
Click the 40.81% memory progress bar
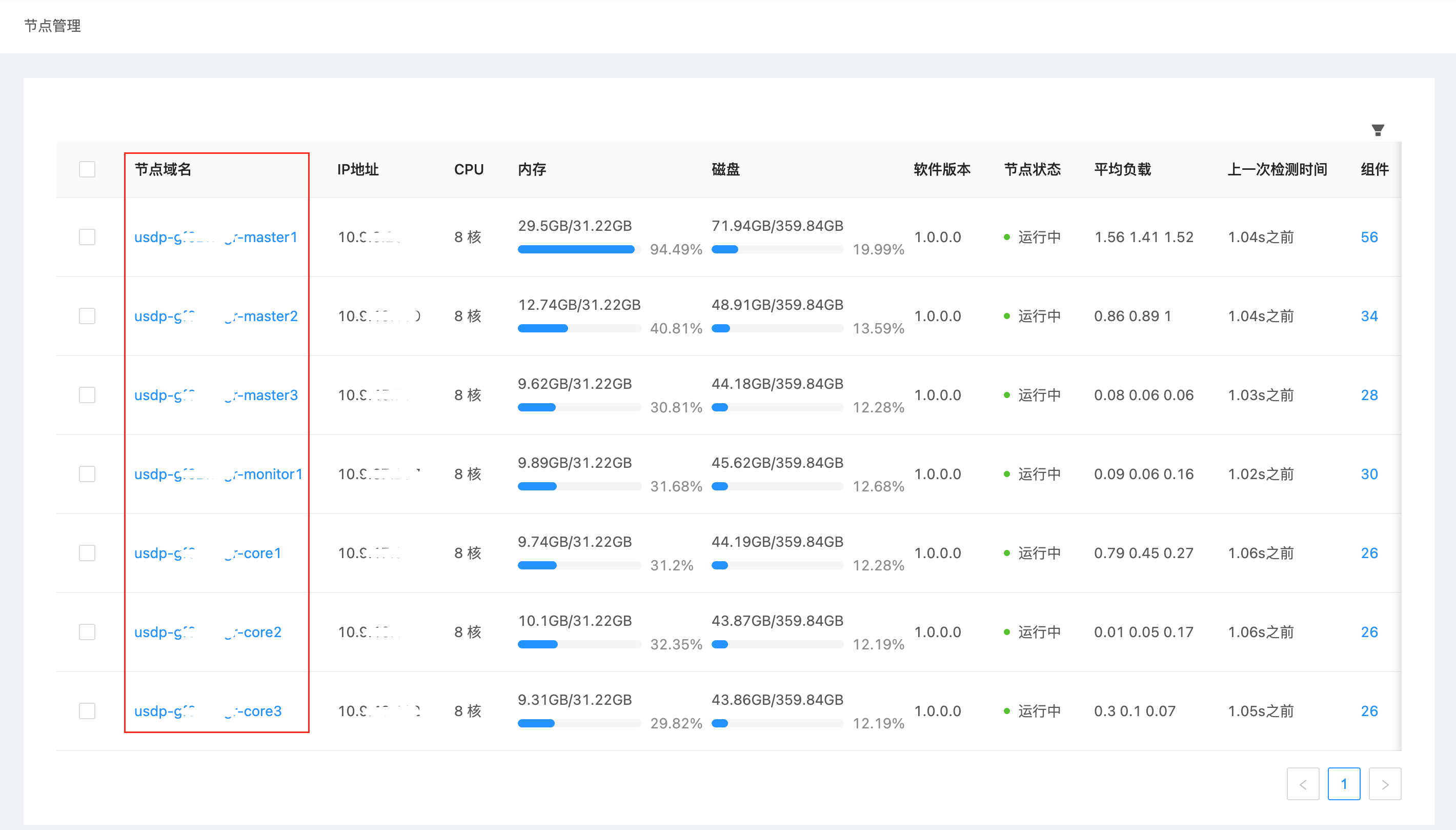click(579, 328)
